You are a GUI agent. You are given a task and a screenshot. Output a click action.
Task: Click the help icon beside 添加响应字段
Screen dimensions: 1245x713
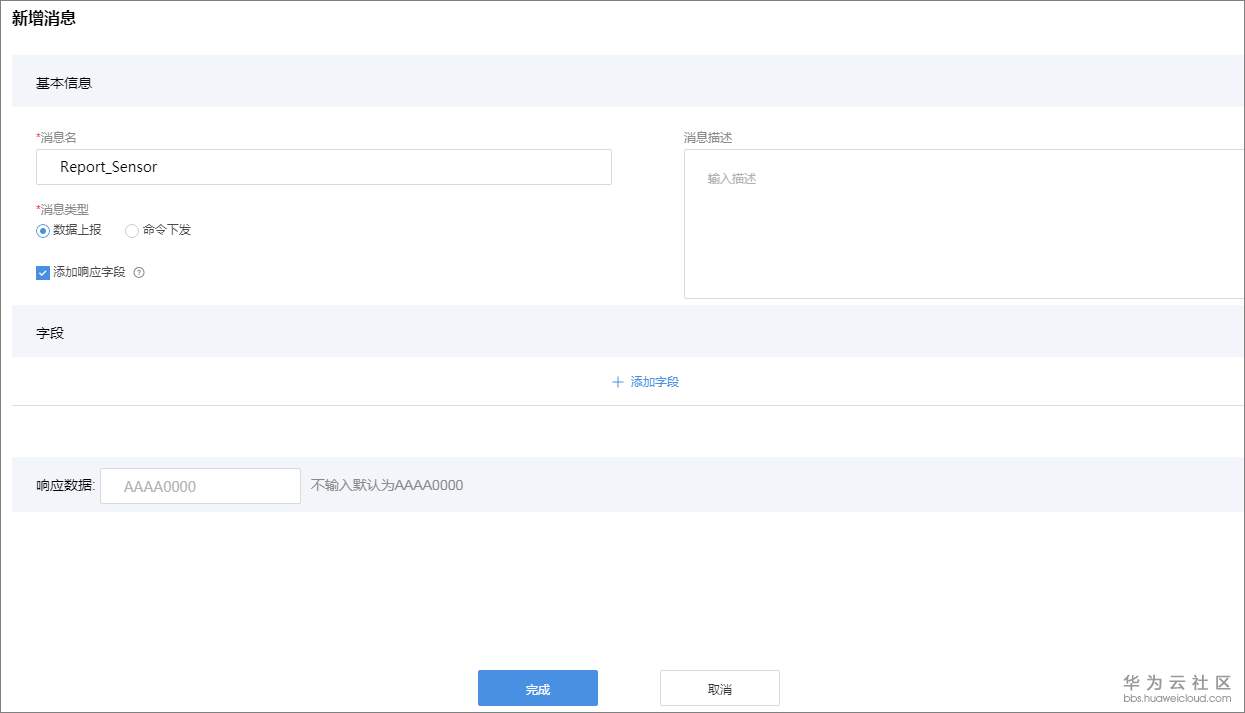[139, 272]
